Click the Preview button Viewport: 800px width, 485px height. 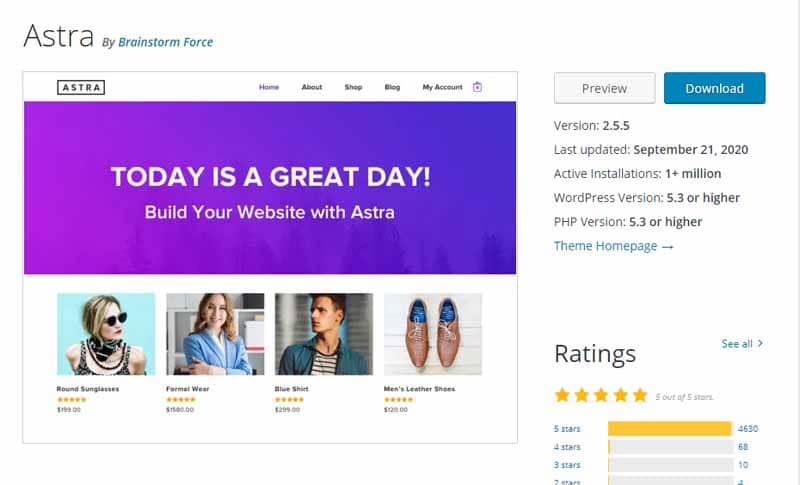pos(605,88)
